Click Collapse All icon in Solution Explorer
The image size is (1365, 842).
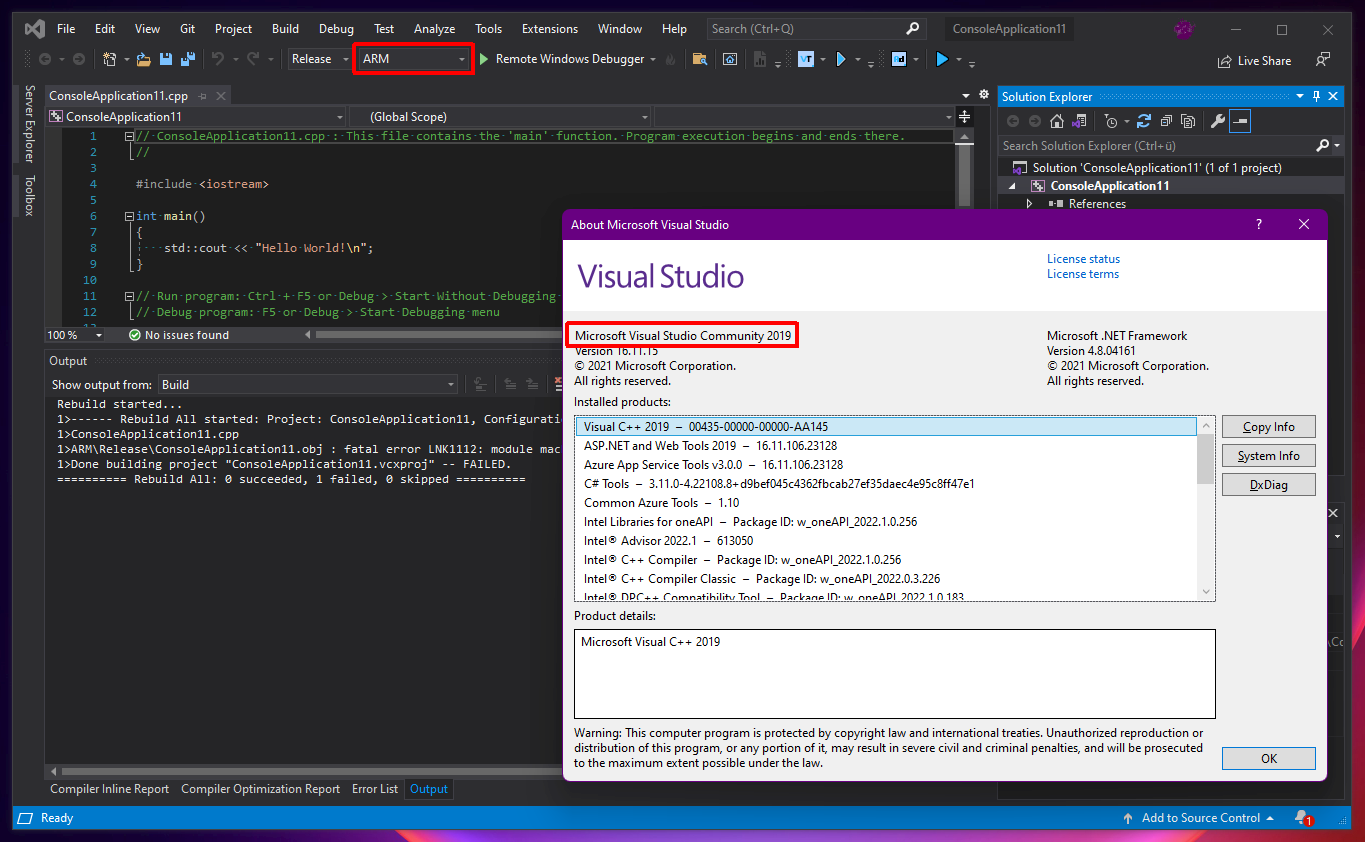[1166, 121]
